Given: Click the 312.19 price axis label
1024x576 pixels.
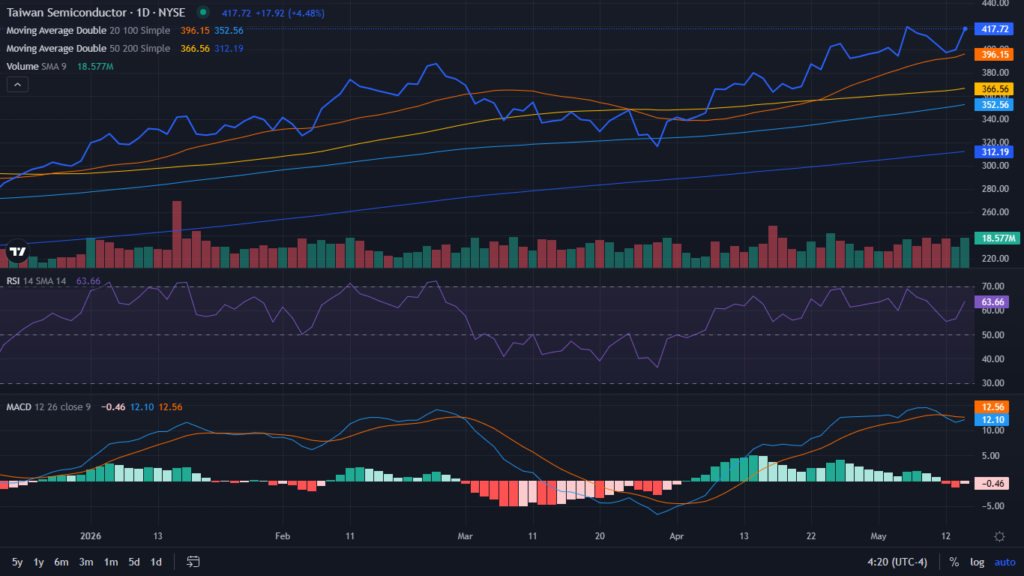Looking at the screenshot, I should [993, 152].
